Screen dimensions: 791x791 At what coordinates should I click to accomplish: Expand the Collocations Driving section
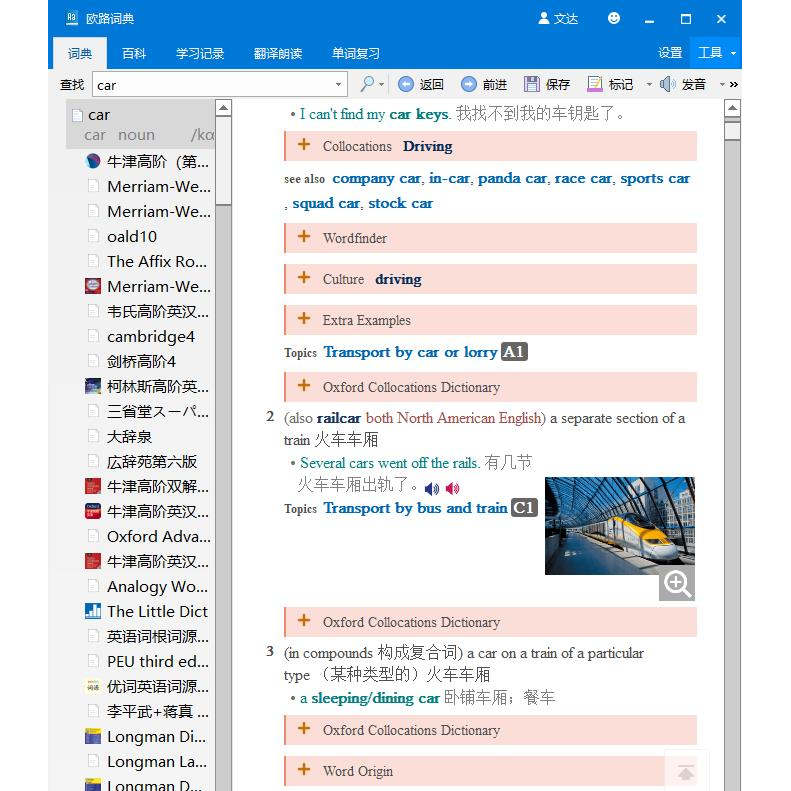click(x=491, y=146)
